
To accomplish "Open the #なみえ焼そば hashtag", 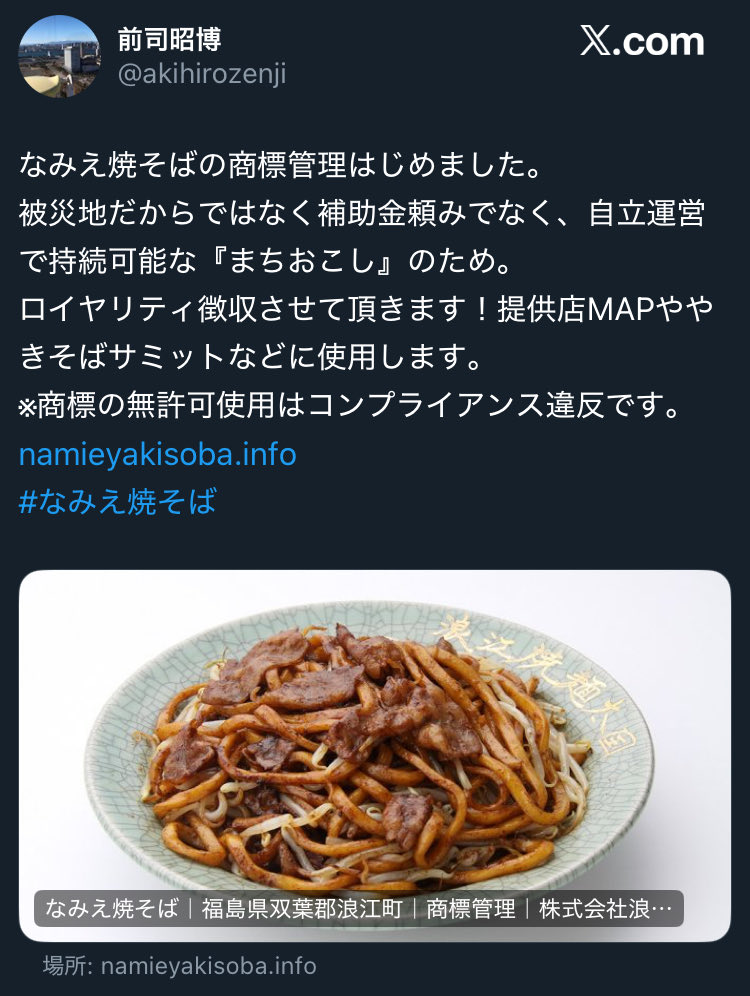I will [118, 501].
